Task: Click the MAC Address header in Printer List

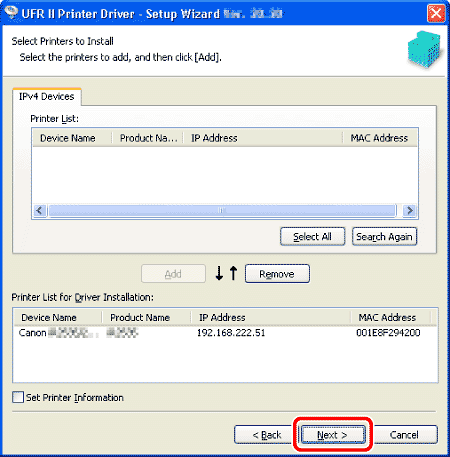Action: tap(379, 138)
